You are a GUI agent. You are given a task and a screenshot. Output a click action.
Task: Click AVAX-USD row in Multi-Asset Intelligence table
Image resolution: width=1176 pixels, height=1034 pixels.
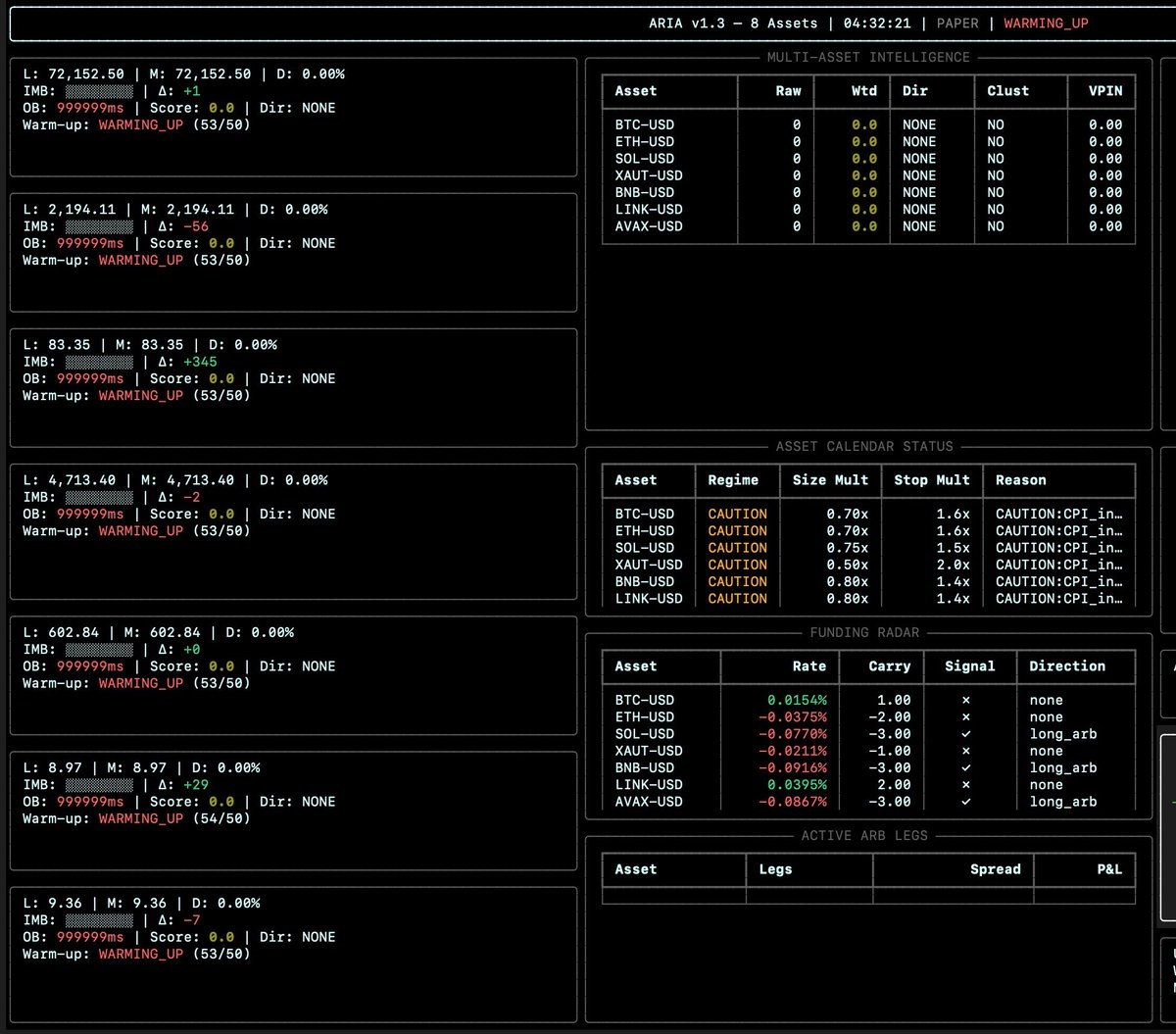coord(868,226)
